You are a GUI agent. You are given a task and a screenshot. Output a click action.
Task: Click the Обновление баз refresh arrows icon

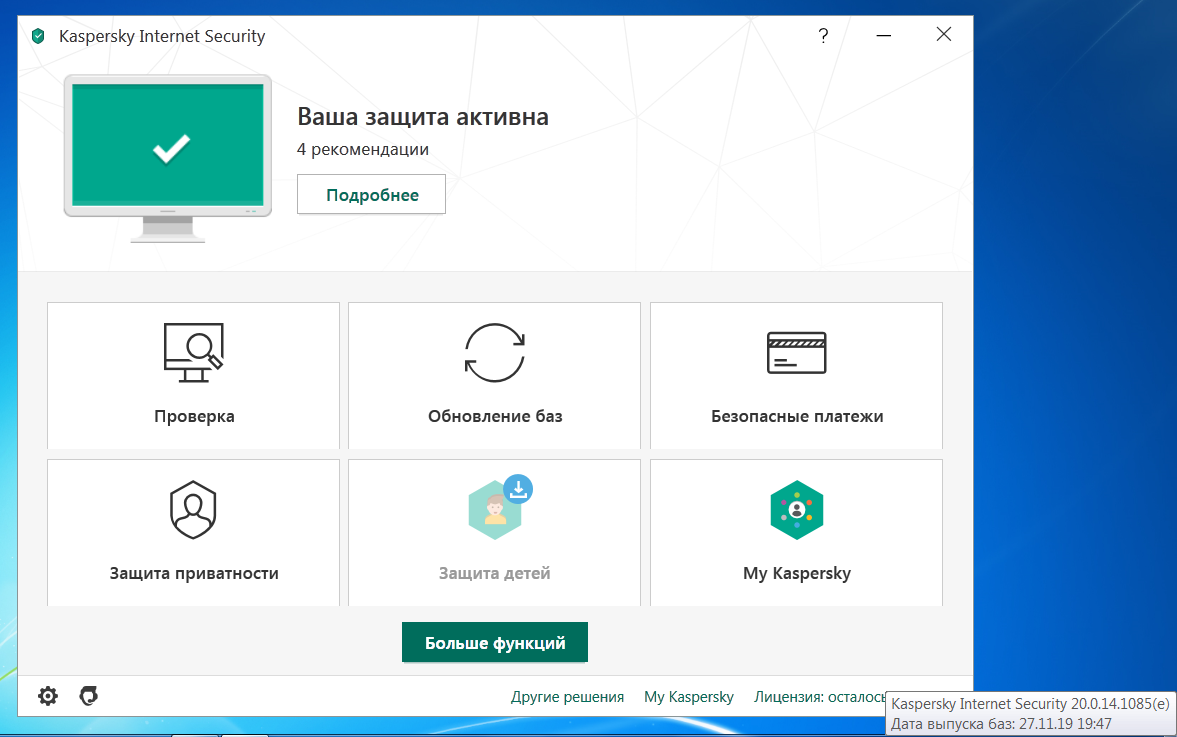click(x=495, y=353)
